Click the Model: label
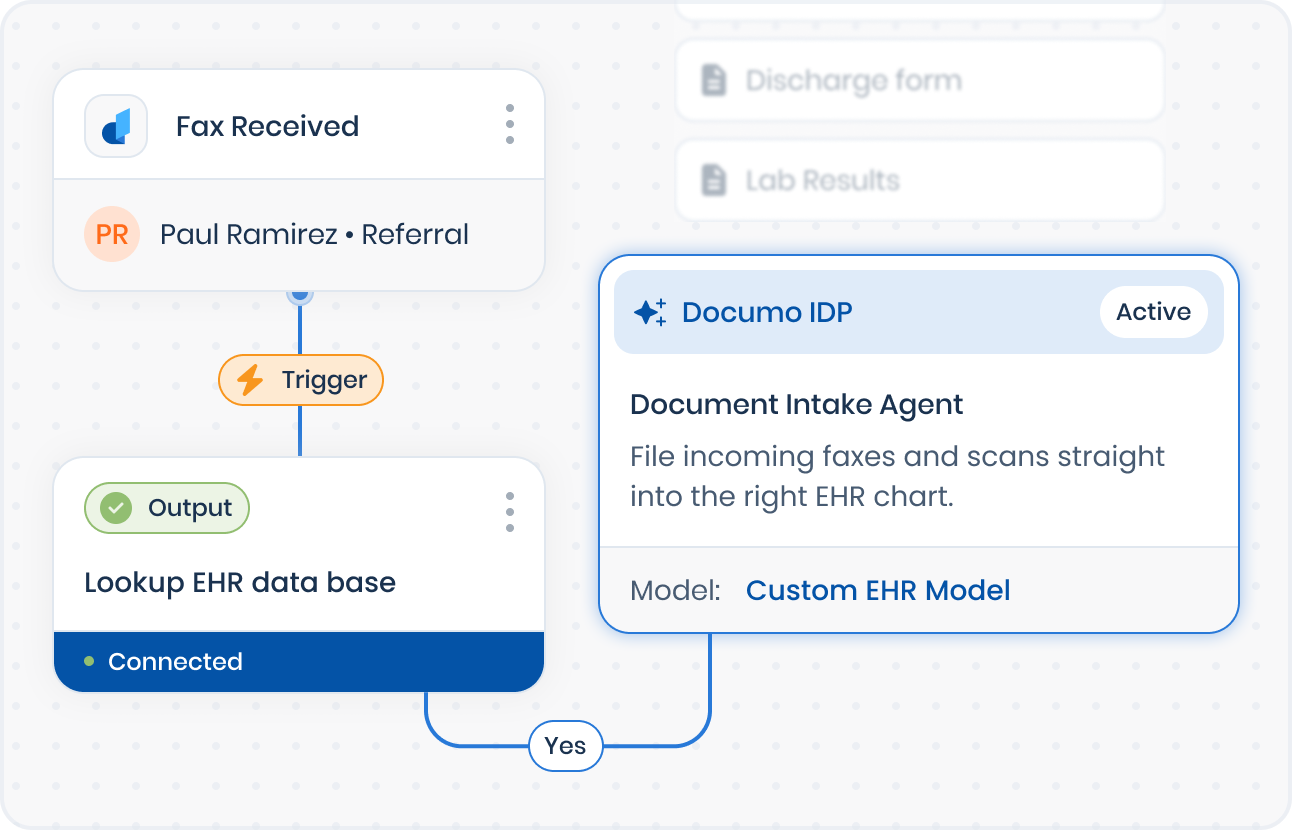 [x=675, y=590]
